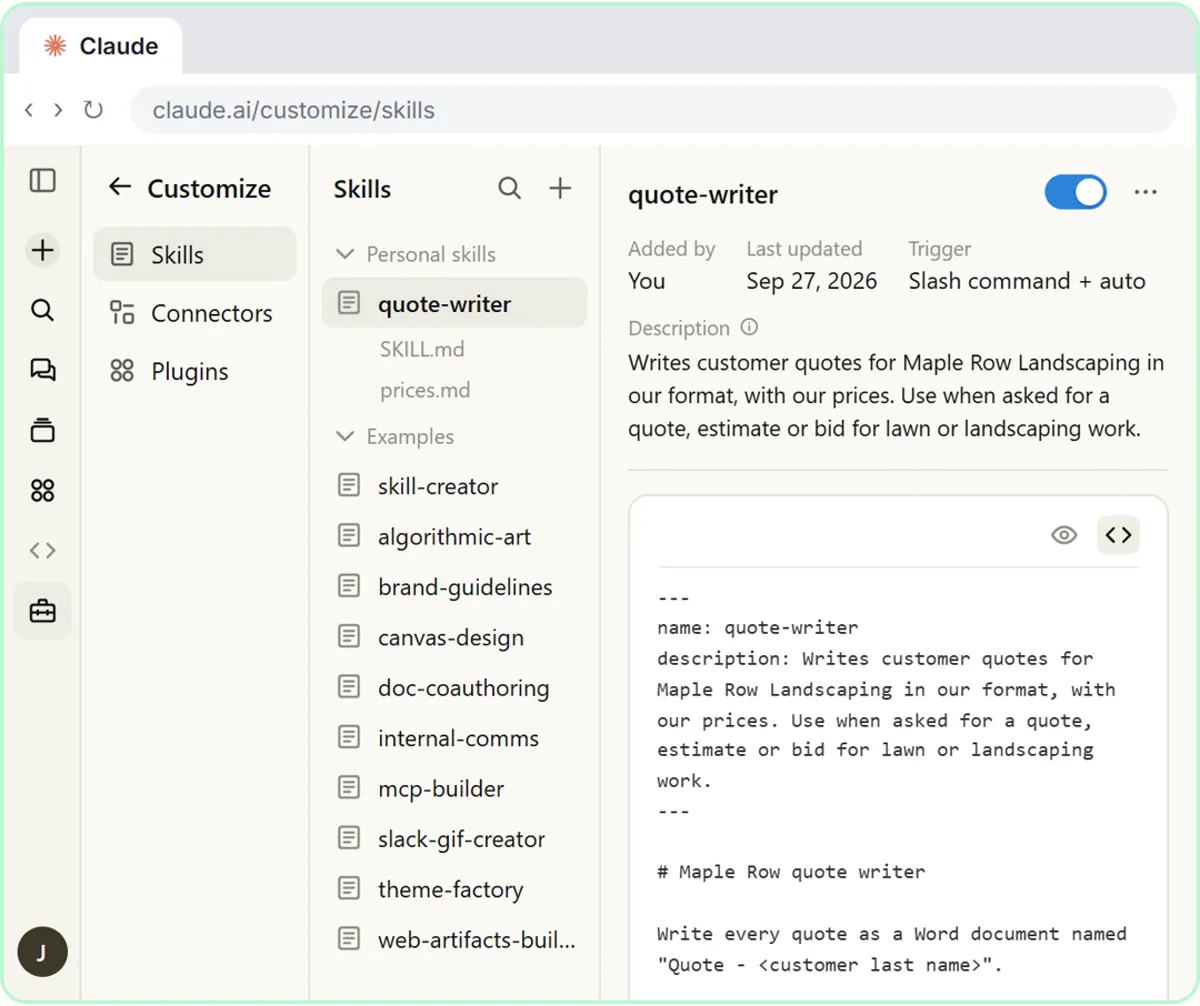Select the slack-gif-creator example
This screenshot has height=1006, width=1200.
(x=454, y=838)
